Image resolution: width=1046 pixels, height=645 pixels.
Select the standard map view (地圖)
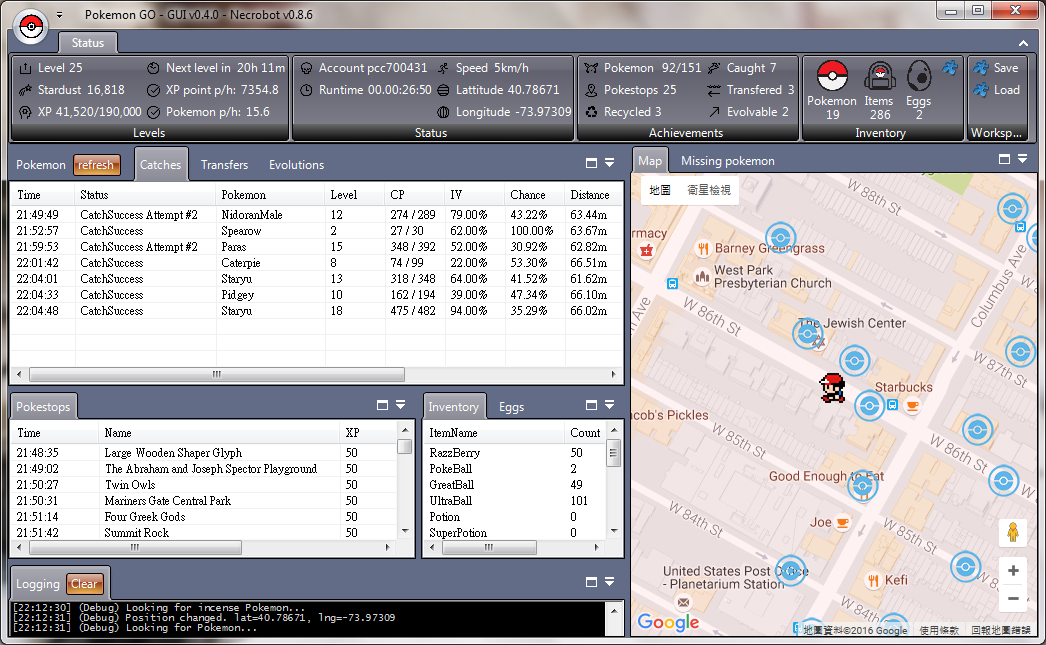click(660, 190)
